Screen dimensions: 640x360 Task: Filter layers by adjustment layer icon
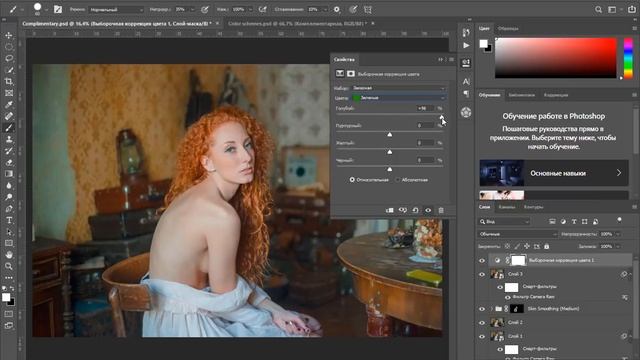pyautogui.click(x=563, y=221)
